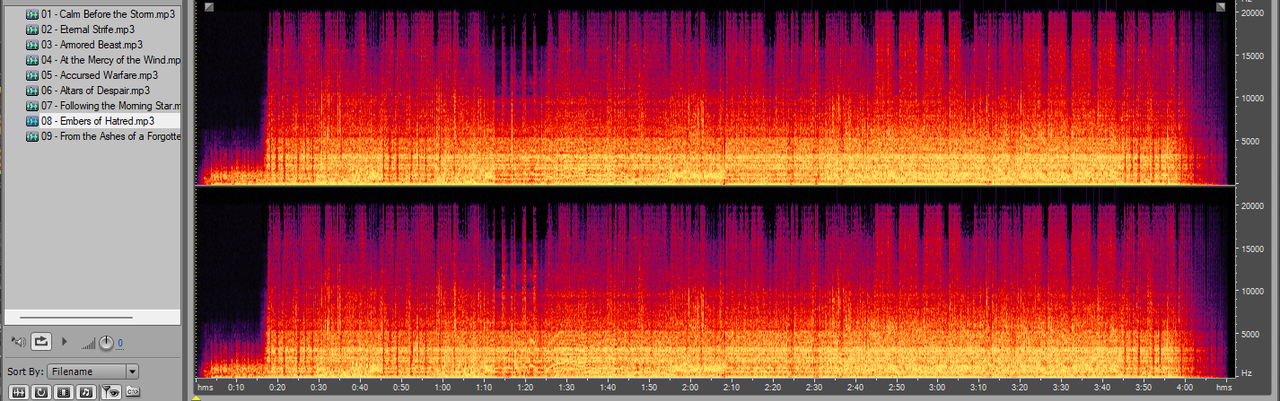Select 08 - Embers of Hatred.mp3 file
1280x401 pixels.
(92, 120)
